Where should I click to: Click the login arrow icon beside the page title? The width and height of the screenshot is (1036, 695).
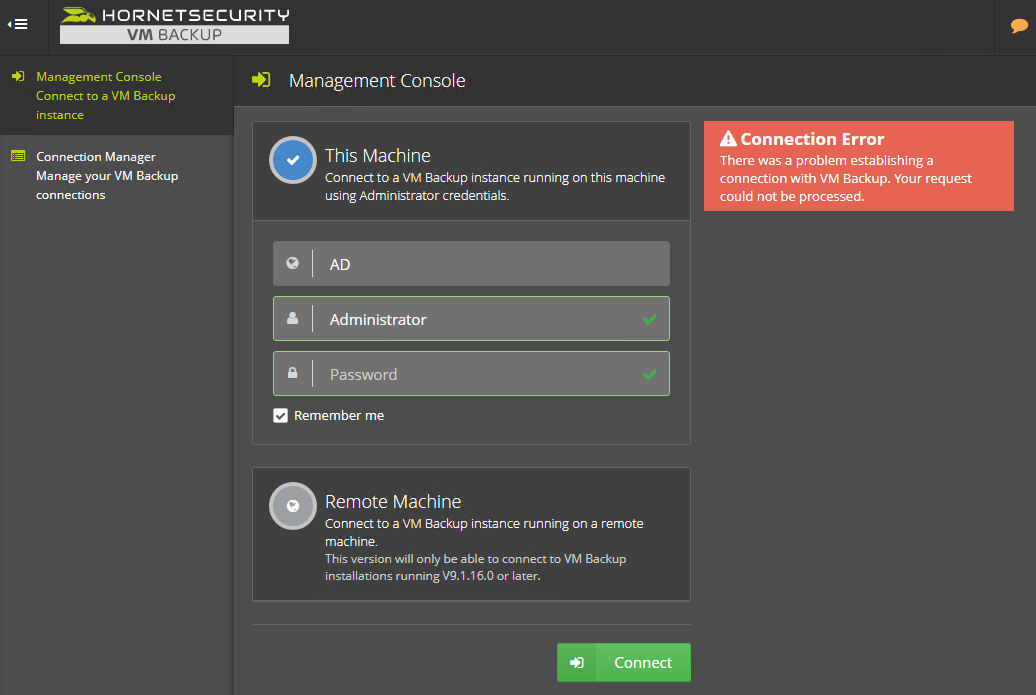pos(261,80)
